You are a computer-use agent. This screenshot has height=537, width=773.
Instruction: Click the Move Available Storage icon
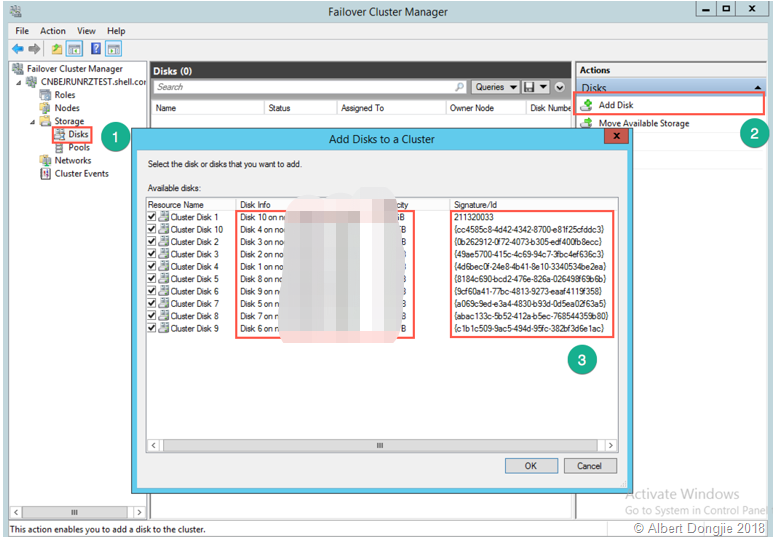(x=587, y=123)
